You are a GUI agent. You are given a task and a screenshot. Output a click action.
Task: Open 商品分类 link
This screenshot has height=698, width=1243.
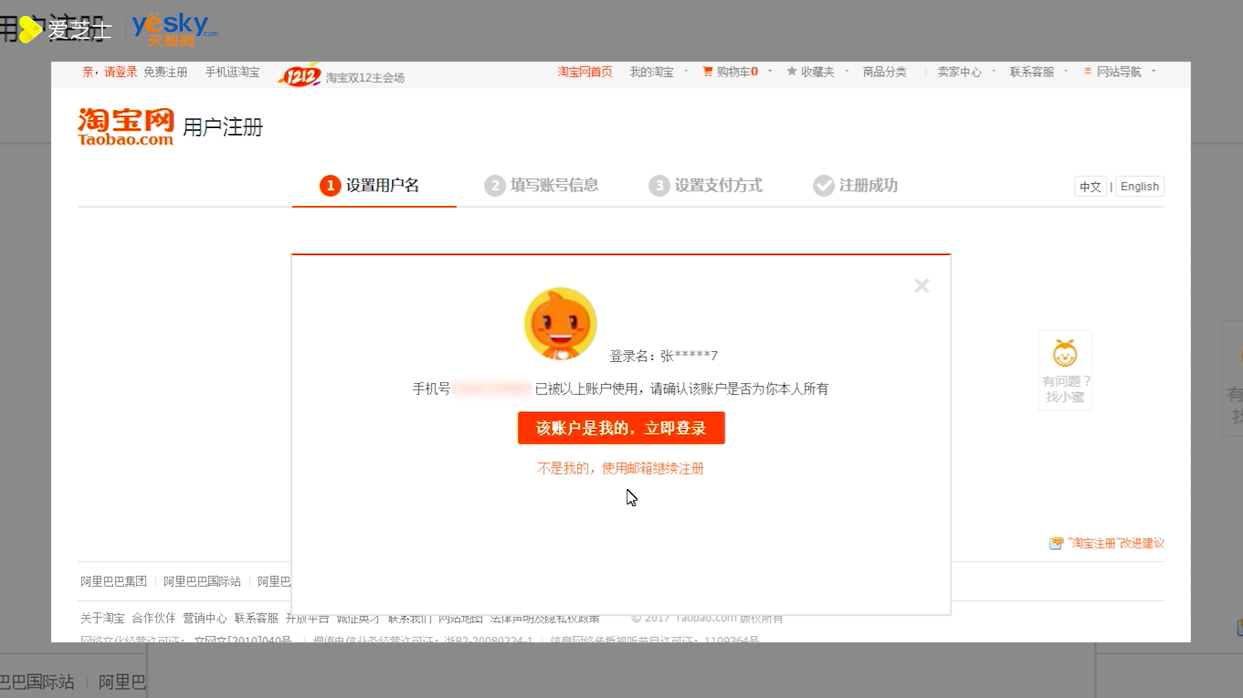point(885,72)
